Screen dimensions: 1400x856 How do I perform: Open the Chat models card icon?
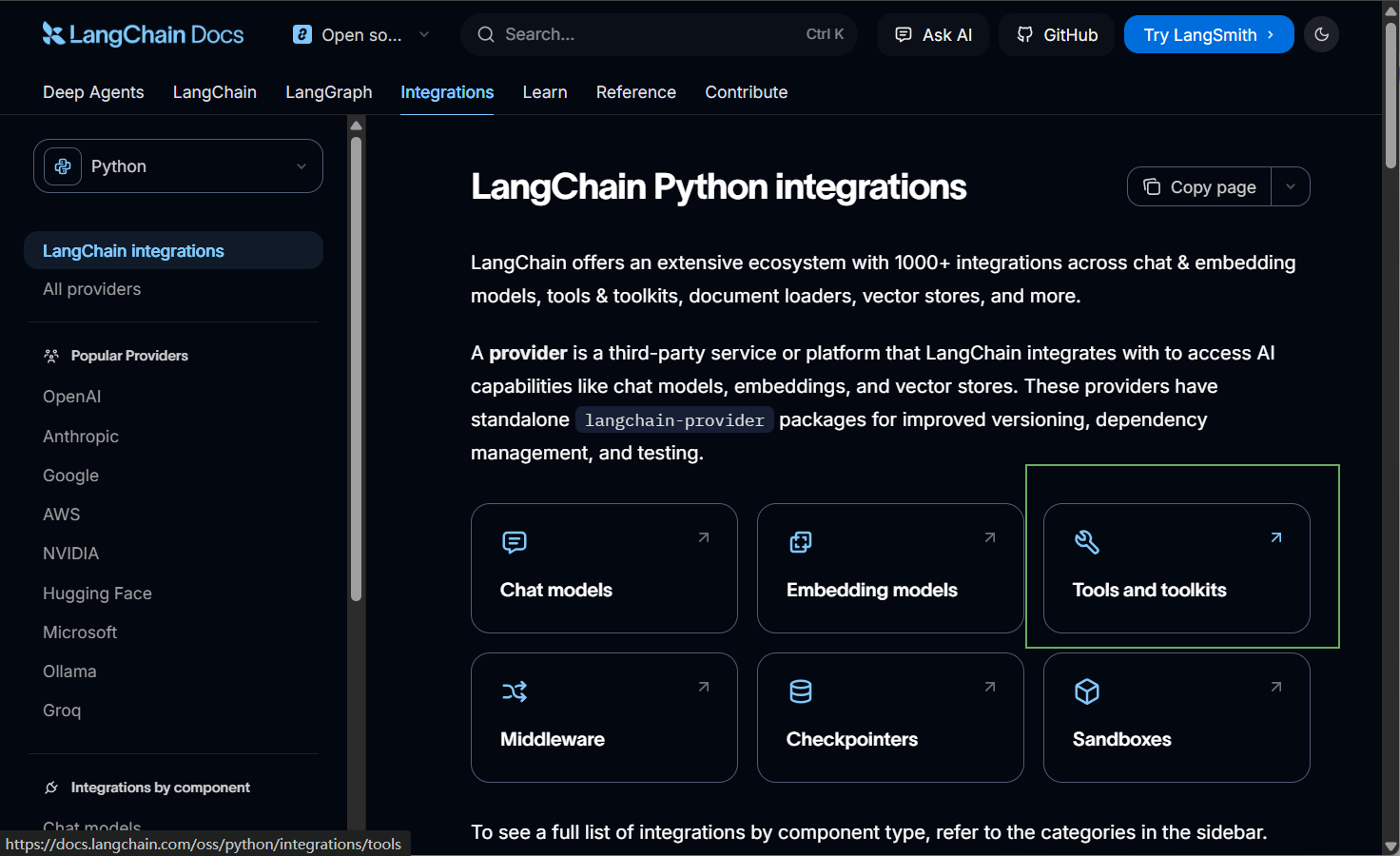click(514, 542)
